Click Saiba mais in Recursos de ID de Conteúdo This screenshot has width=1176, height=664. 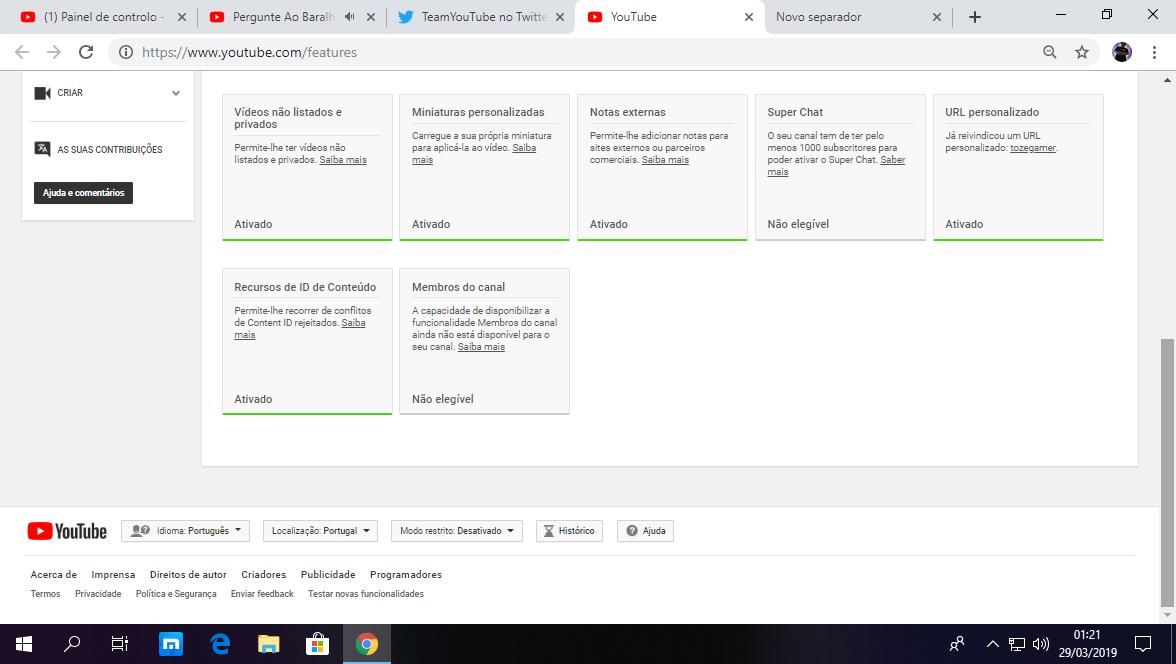[x=353, y=323]
